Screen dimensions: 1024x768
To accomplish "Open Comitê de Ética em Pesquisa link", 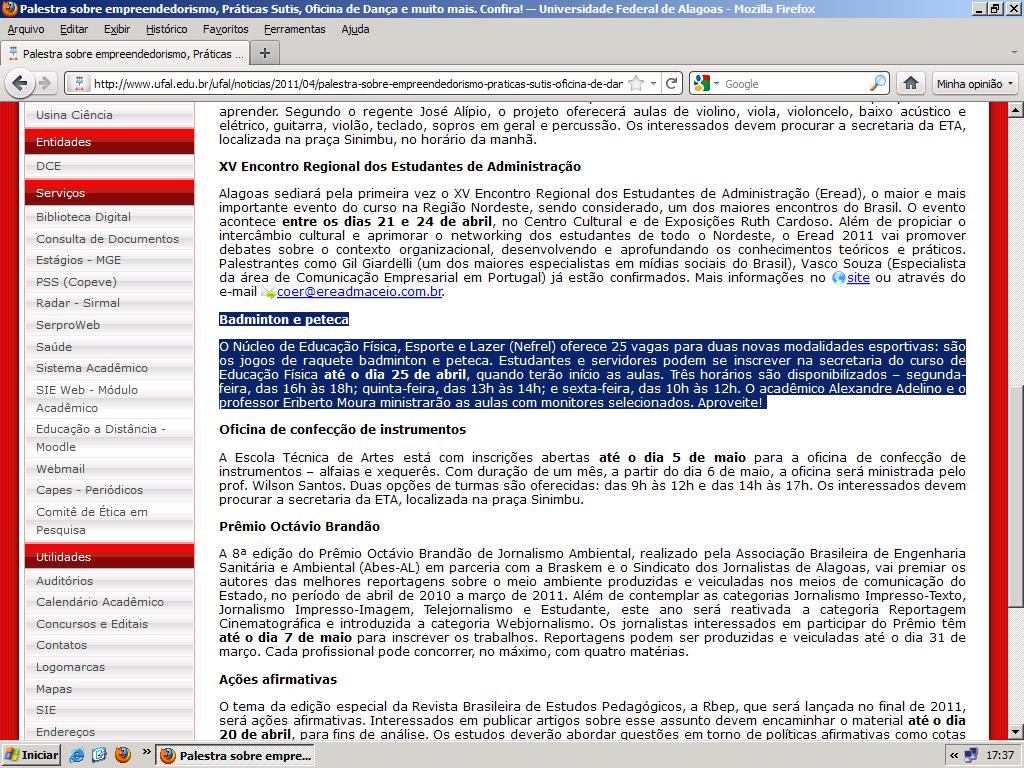I will [x=92, y=520].
